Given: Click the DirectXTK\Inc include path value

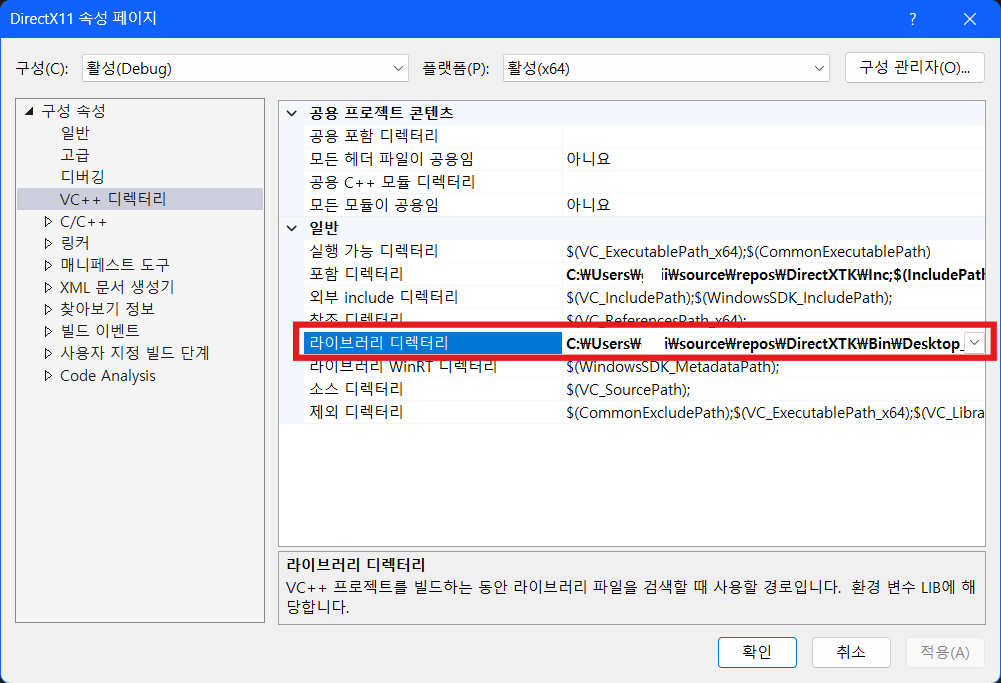Looking at the screenshot, I should point(775,274).
